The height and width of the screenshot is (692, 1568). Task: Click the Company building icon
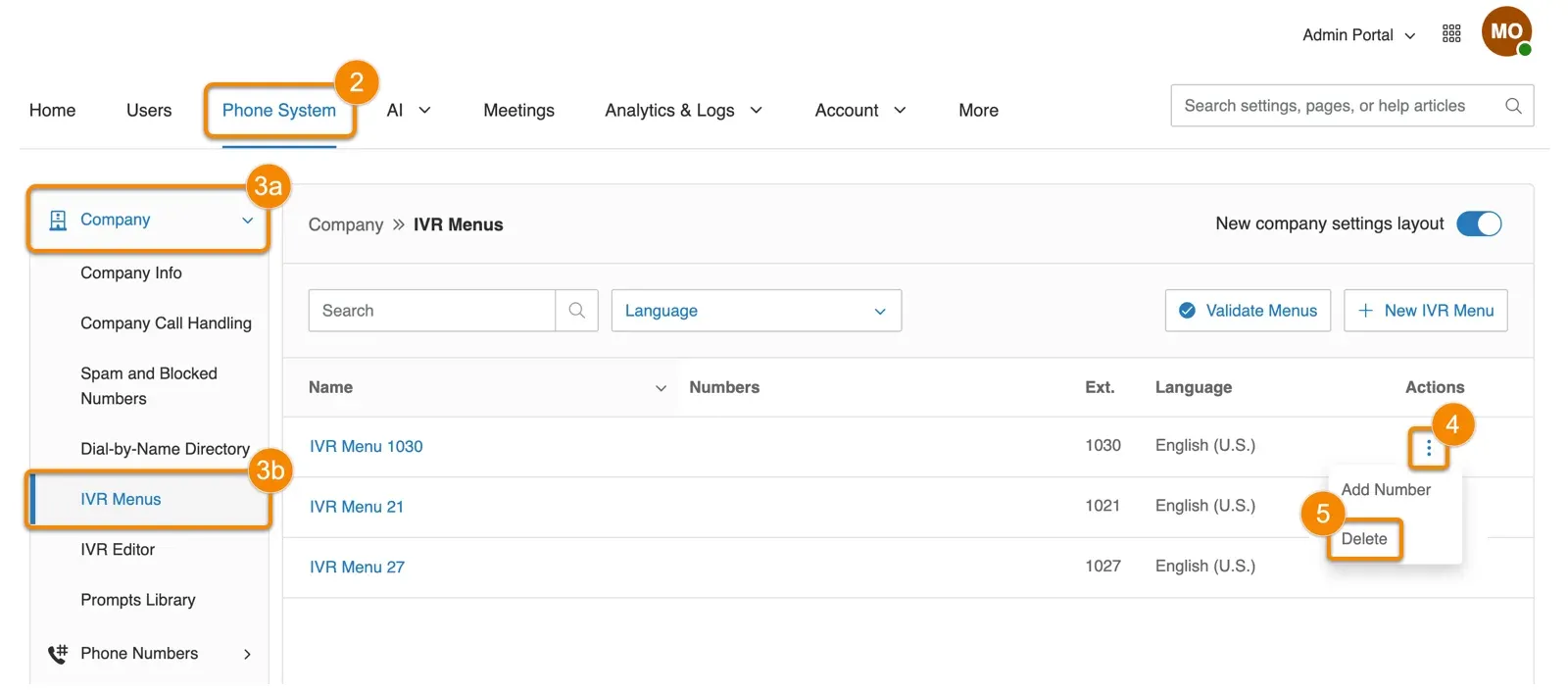tap(58, 221)
